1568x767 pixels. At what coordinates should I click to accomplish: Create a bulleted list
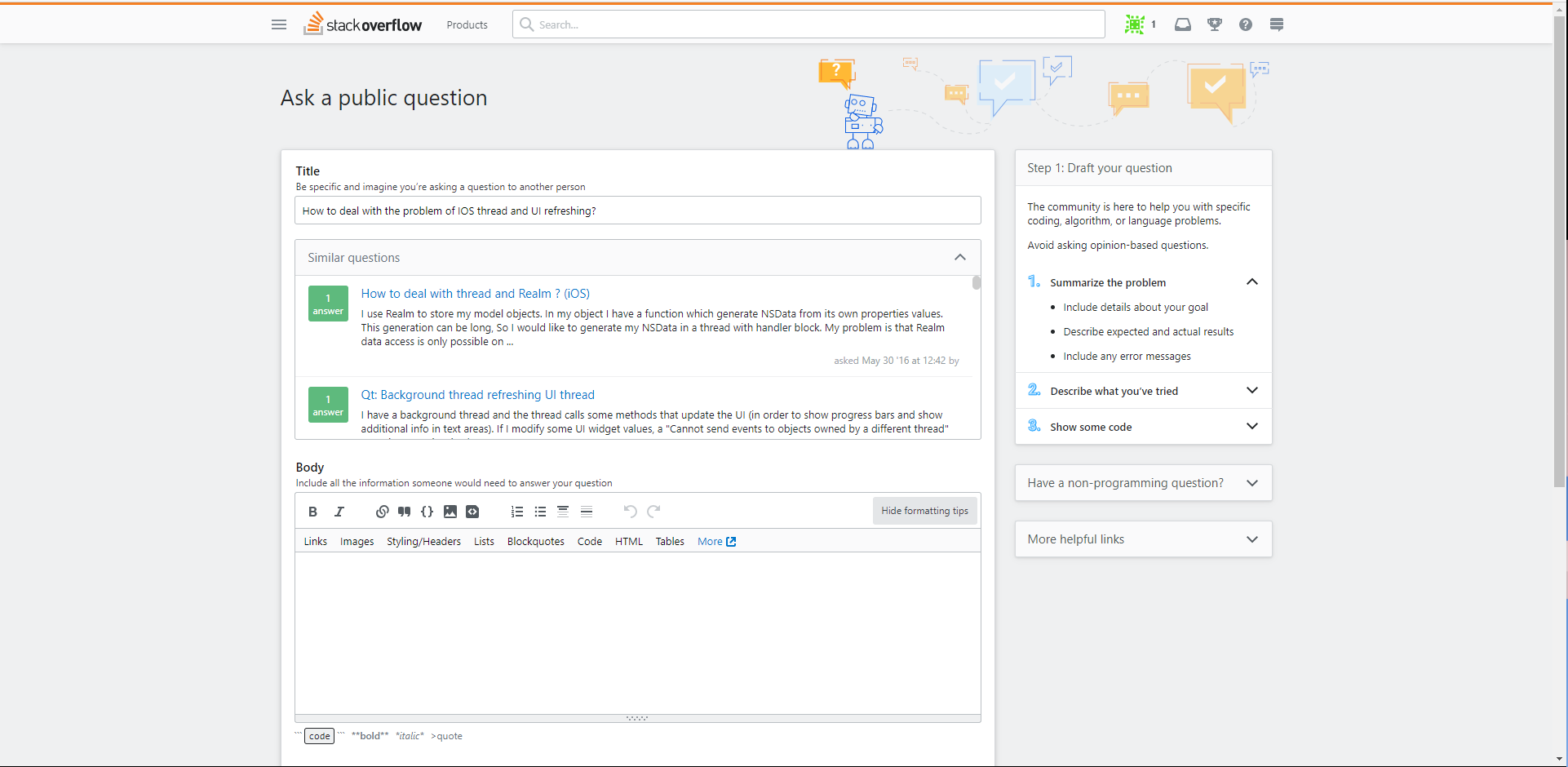540,512
